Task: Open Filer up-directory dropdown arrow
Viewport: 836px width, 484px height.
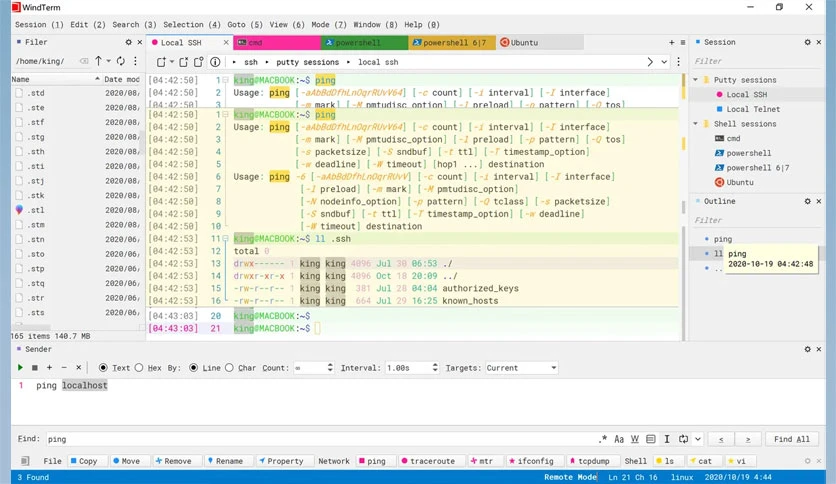Action: pos(108,61)
